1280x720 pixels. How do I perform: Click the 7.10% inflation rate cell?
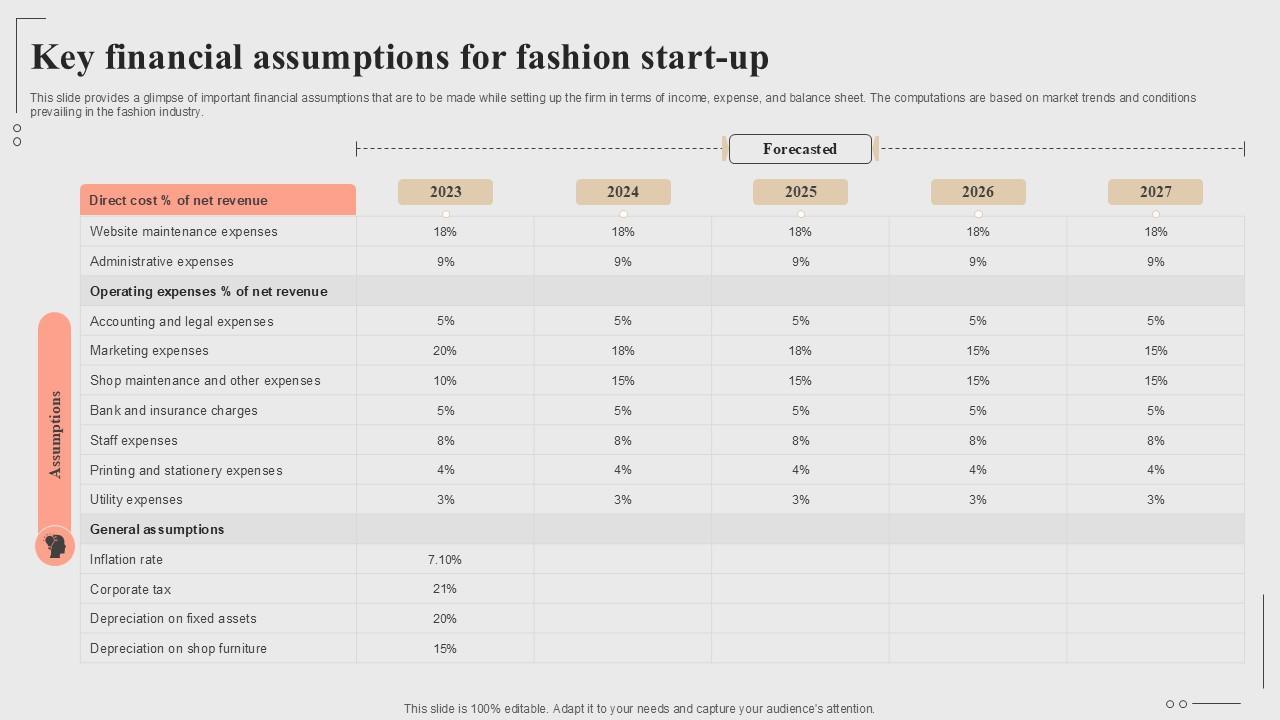445,560
